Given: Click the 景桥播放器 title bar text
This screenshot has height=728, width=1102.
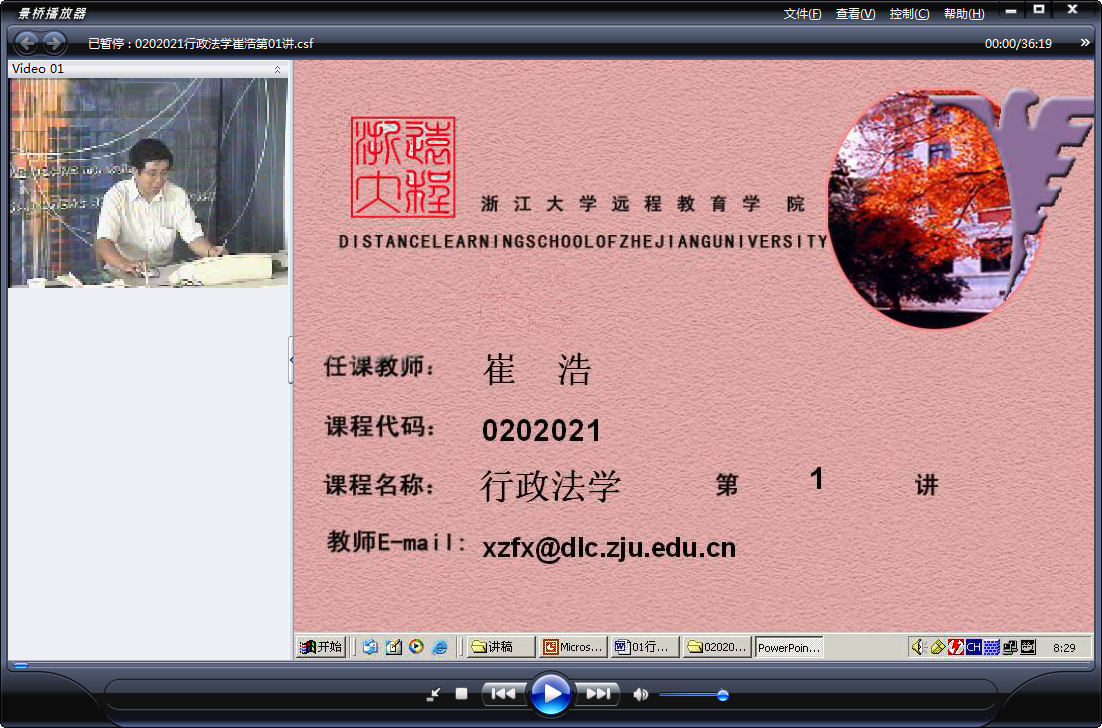Looking at the screenshot, I should (x=51, y=13).
